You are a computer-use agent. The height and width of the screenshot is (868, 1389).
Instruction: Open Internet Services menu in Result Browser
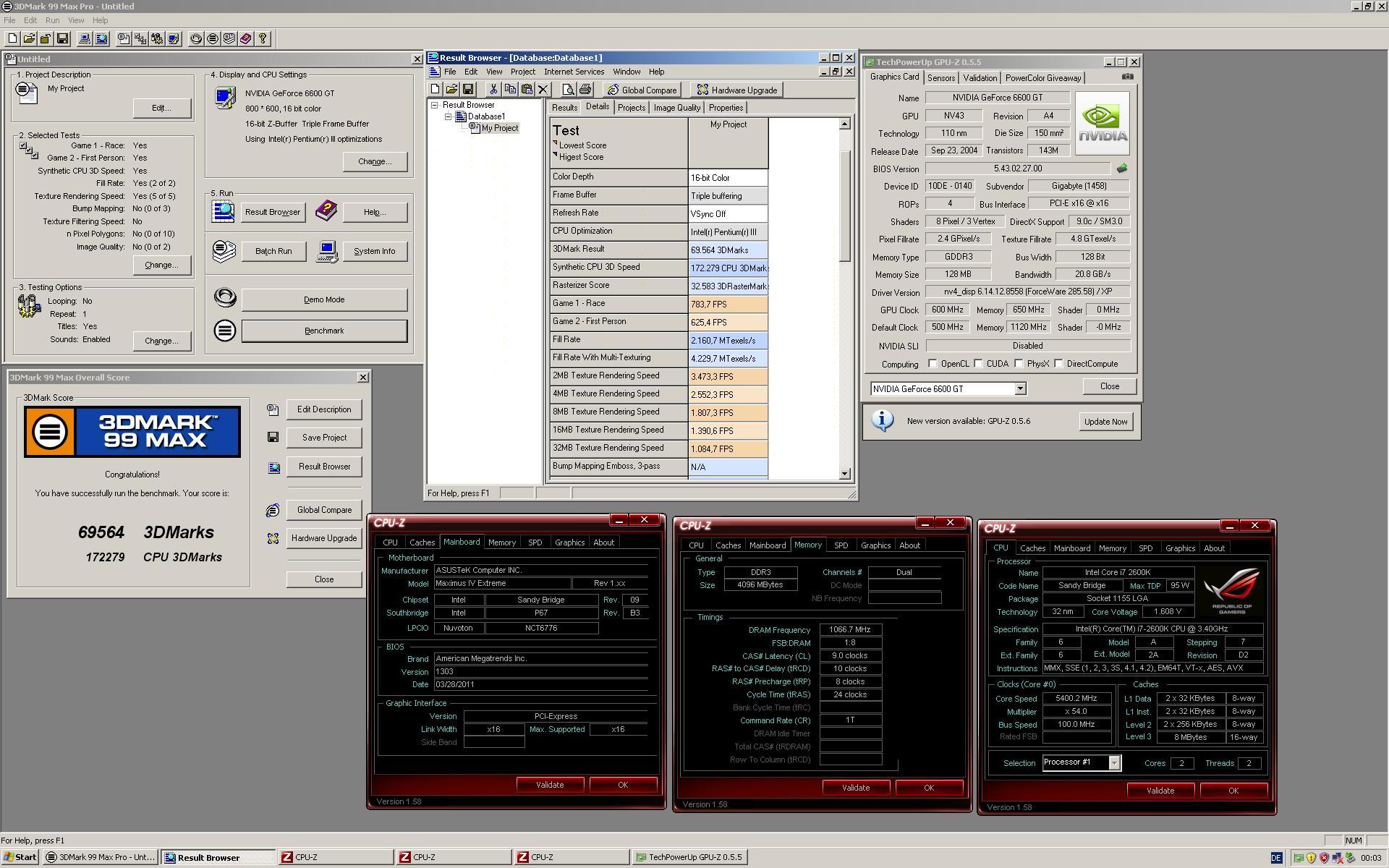pos(574,72)
